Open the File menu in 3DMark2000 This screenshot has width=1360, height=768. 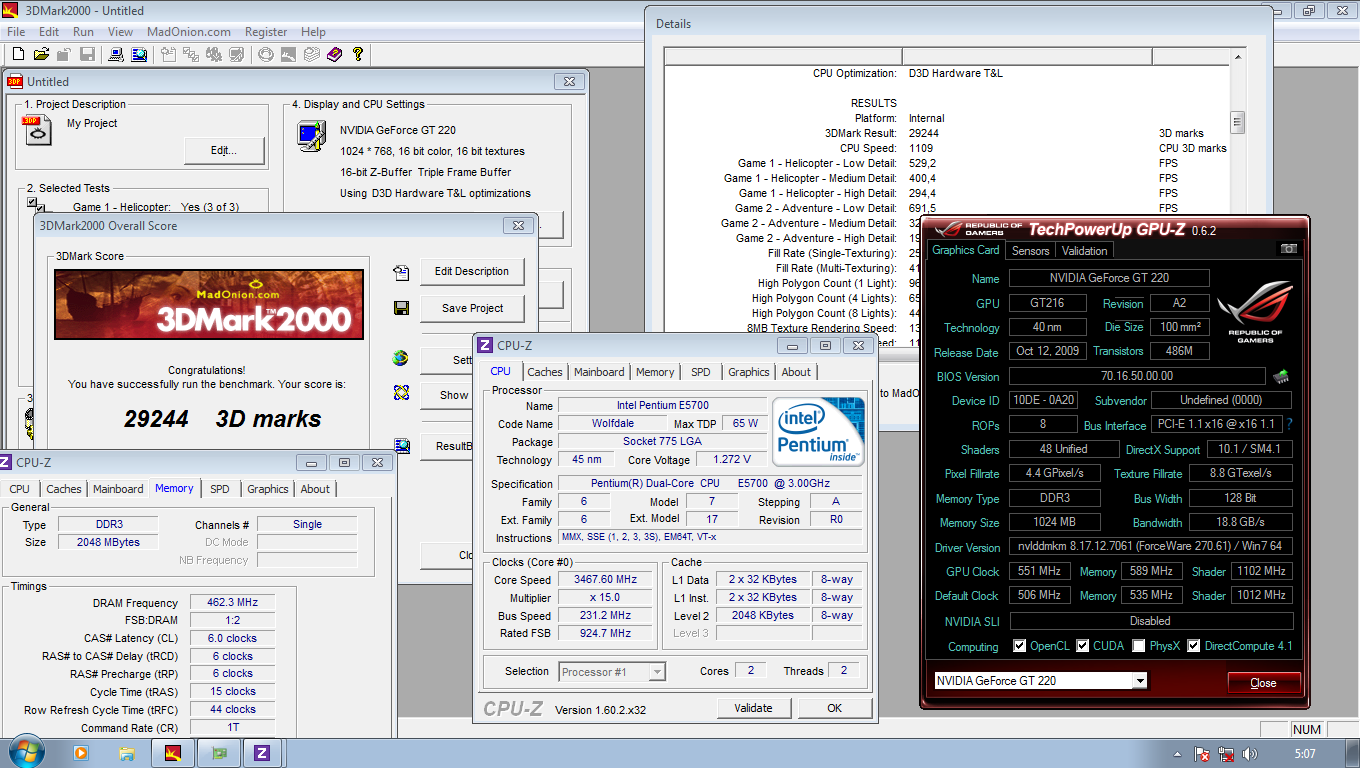tap(16, 32)
